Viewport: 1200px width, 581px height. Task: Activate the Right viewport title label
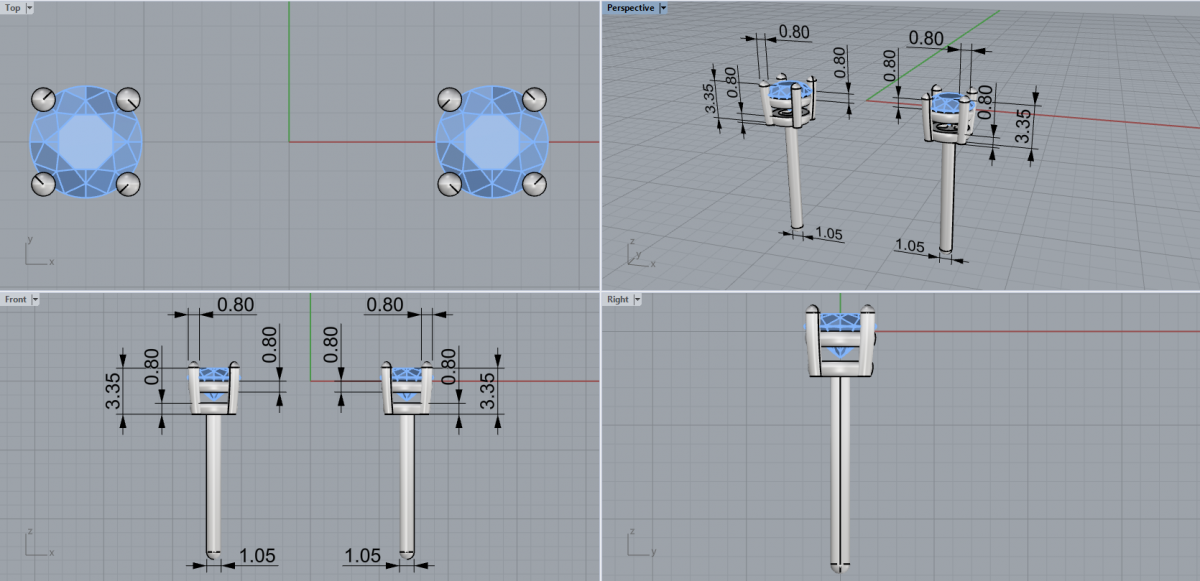pyautogui.click(x=618, y=299)
